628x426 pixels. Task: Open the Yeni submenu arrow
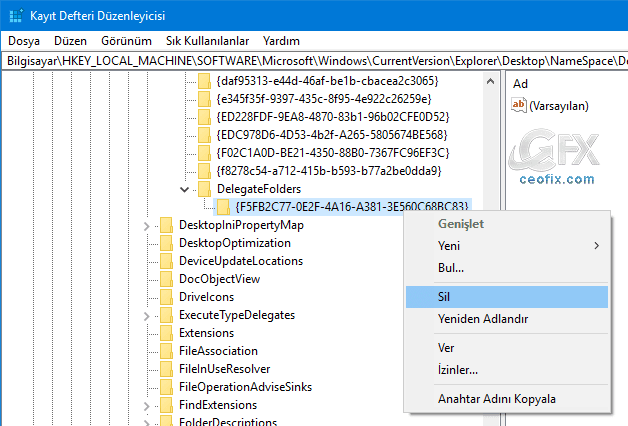597,246
